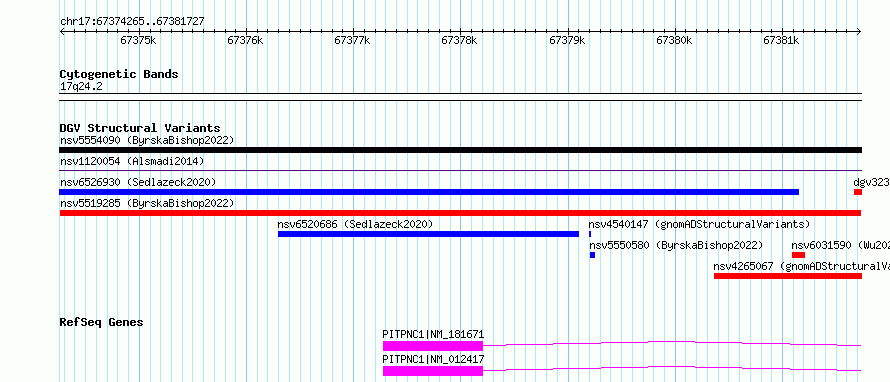Open the PITPNC1|NM_181671 transcript label
The height and width of the screenshot is (382, 890).
434,334
